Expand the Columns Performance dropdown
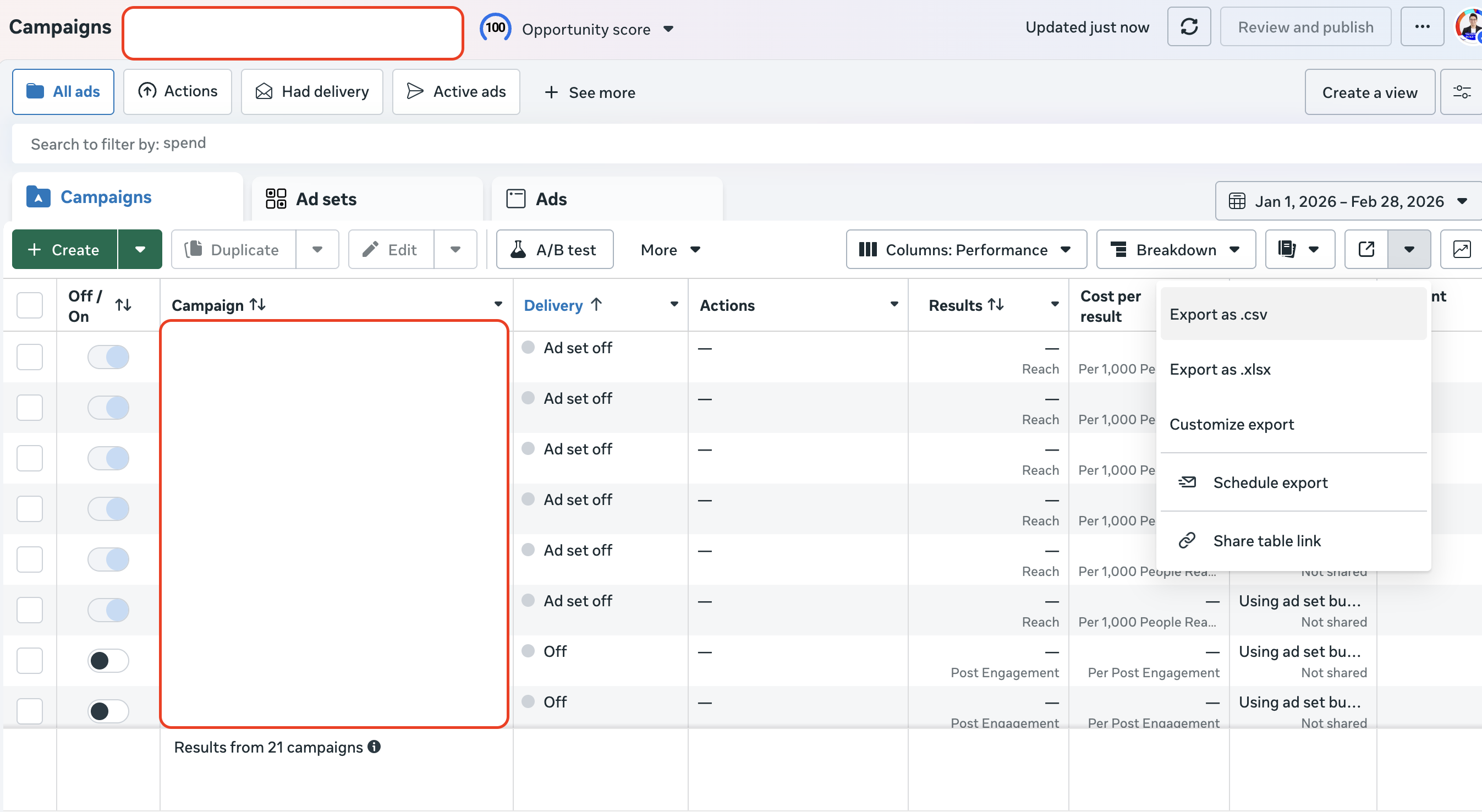Image resolution: width=1482 pixels, height=812 pixels. click(x=965, y=249)
